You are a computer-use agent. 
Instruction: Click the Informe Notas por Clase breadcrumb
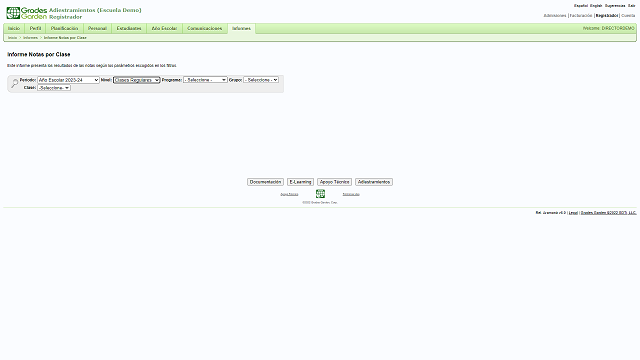point(65,38)
